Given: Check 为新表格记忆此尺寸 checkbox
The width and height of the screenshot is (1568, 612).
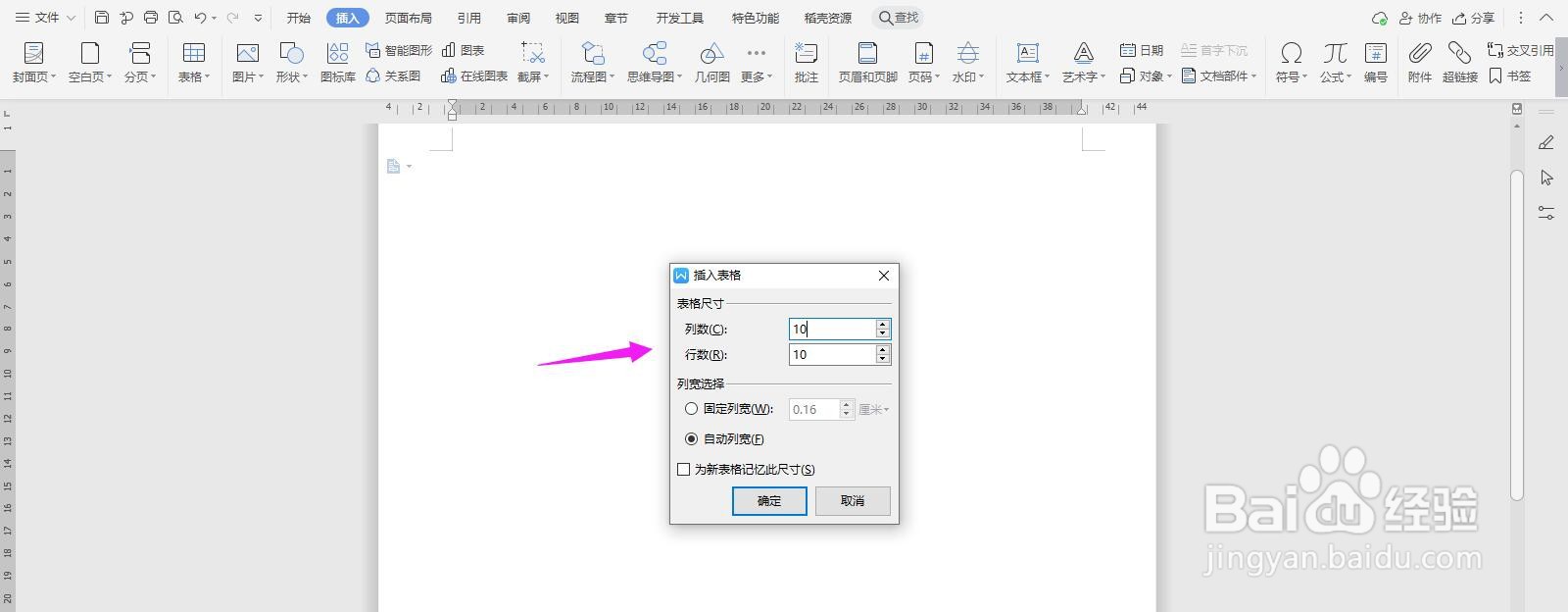Looking at the screenshot, I should coord(684,469).
